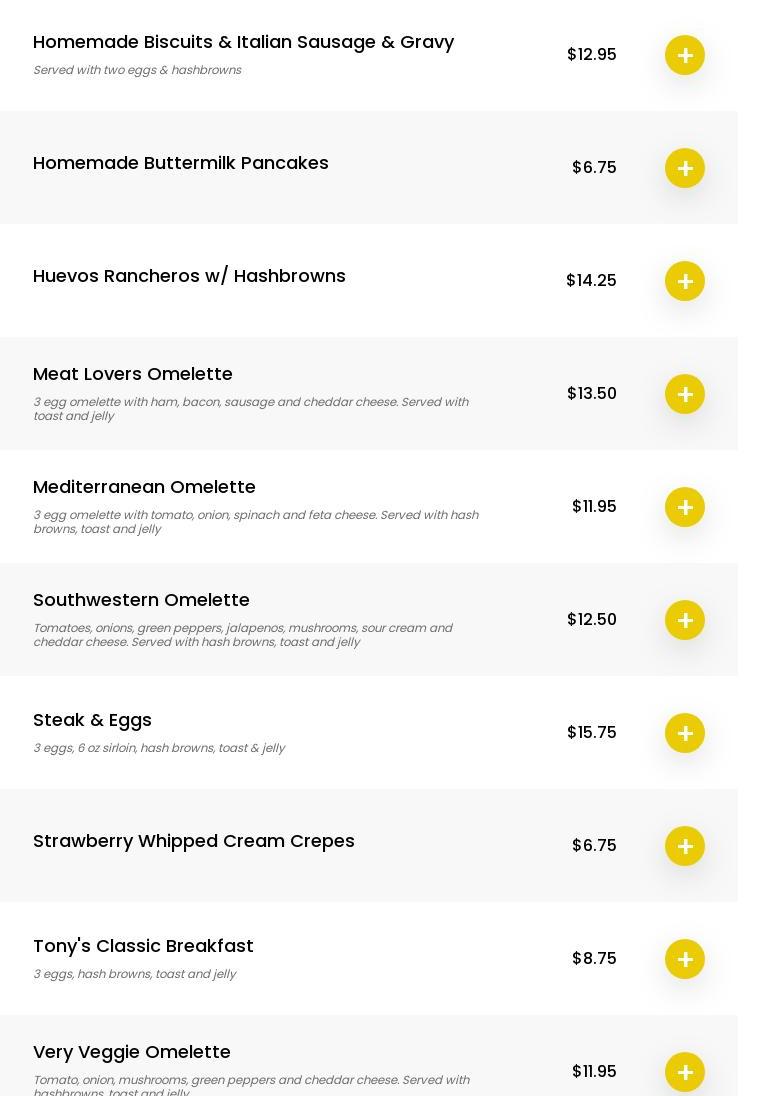Add the Meat Lovers Omelette
Viewport: 770px width, 1096px height.
(x=685, y=394)
